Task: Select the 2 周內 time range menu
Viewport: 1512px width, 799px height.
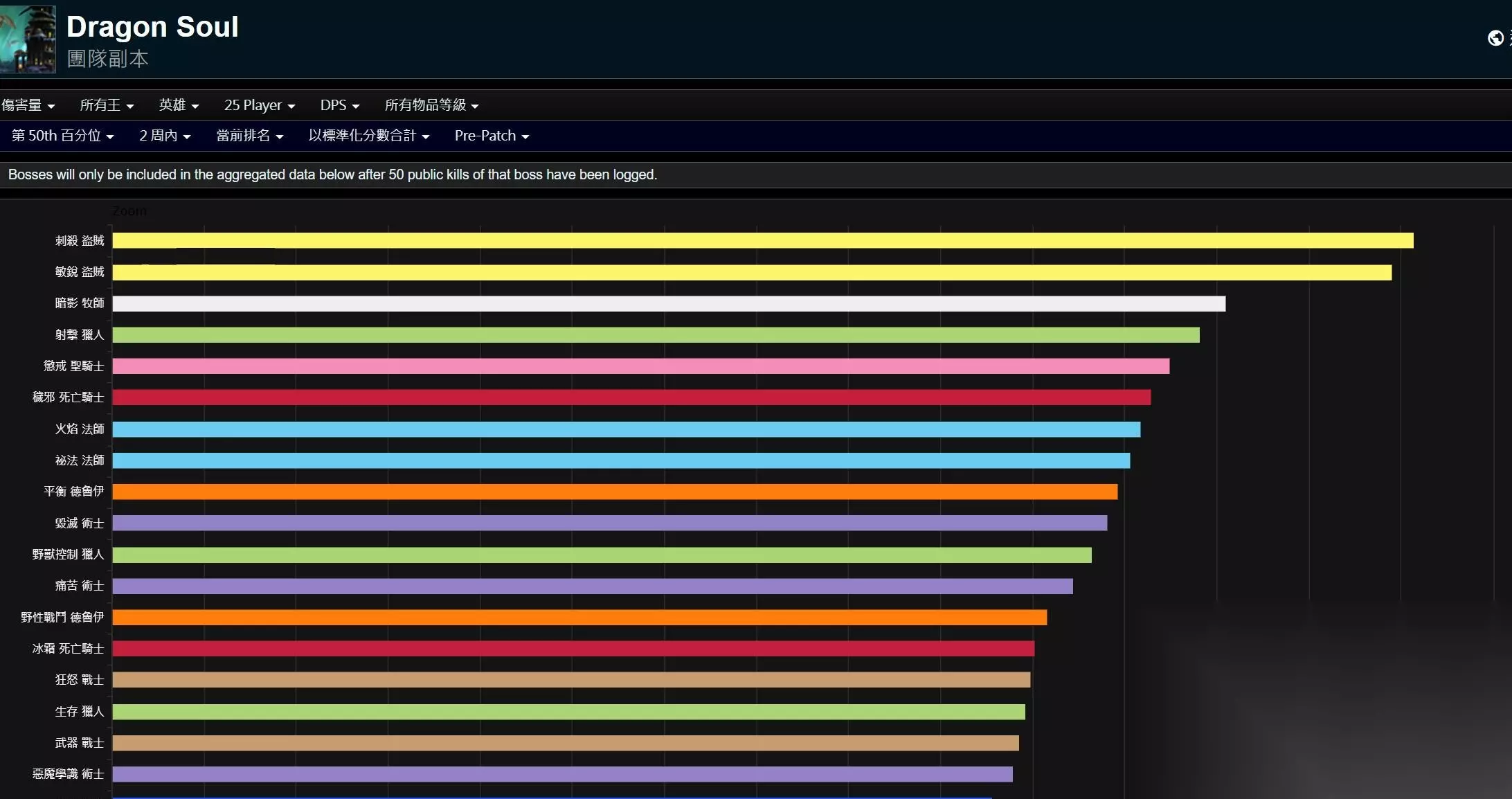Action: tap(165, 136)
